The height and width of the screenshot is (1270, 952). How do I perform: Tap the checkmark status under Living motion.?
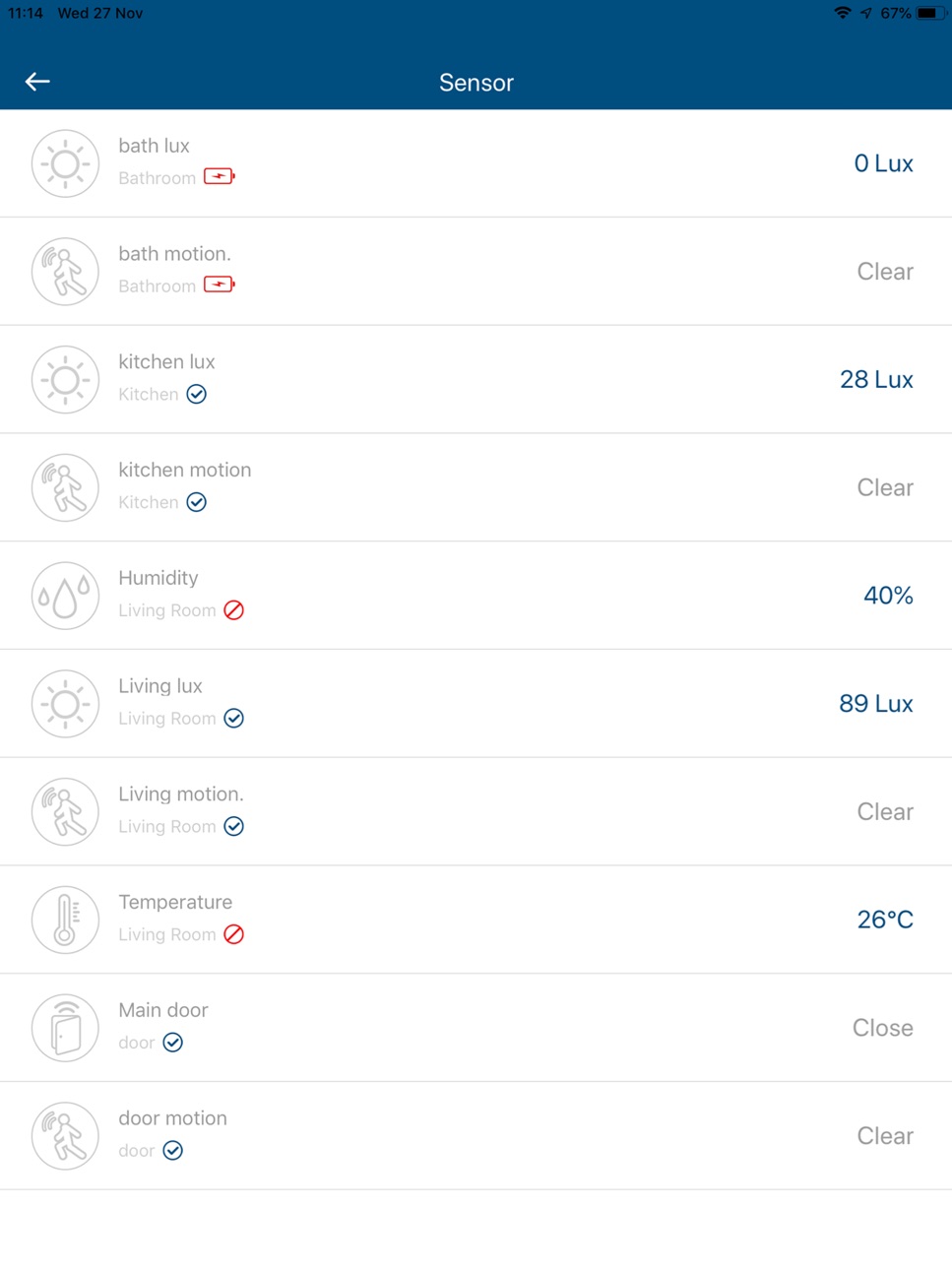233,826
